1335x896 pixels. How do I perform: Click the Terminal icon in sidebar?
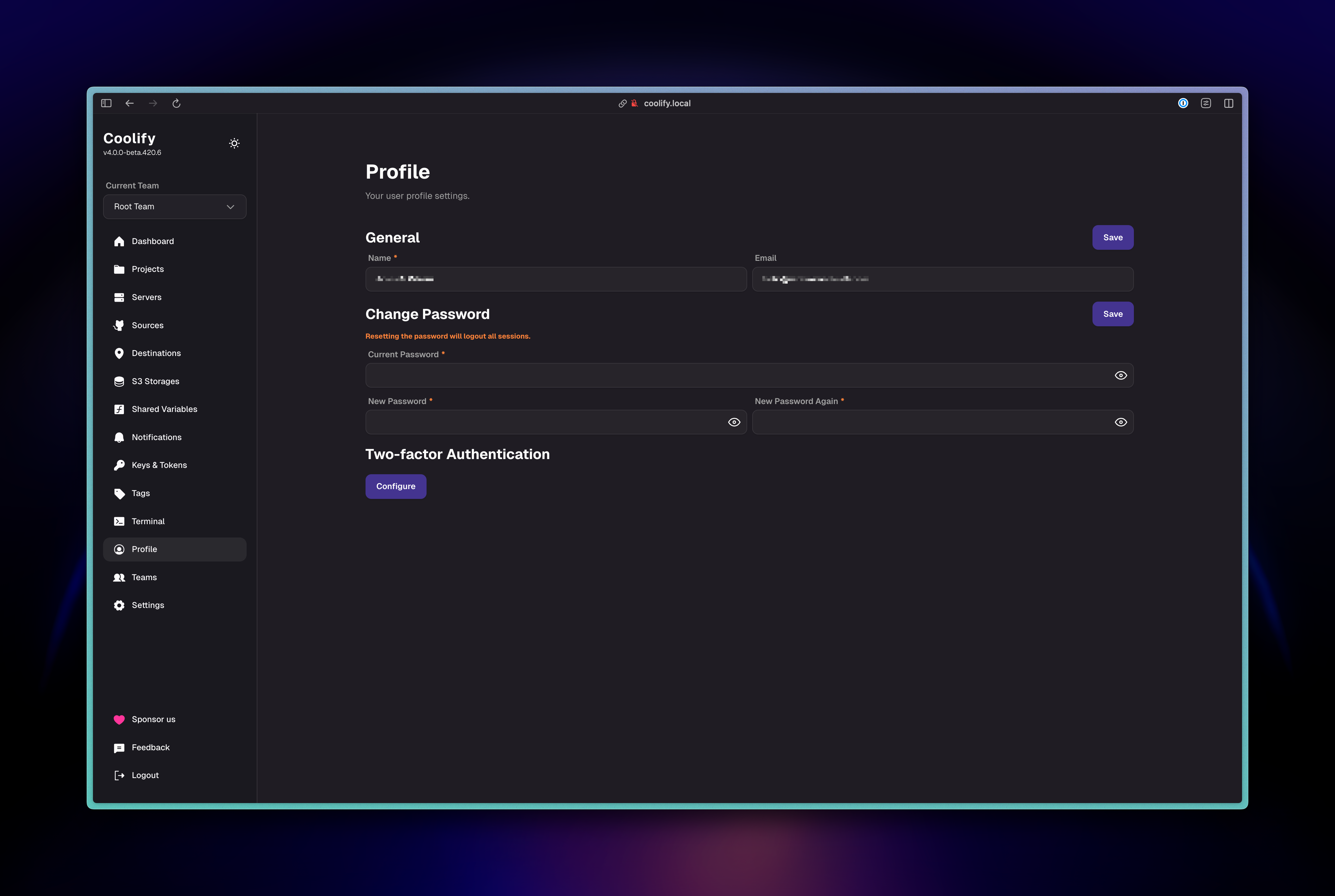coord(119,521)
